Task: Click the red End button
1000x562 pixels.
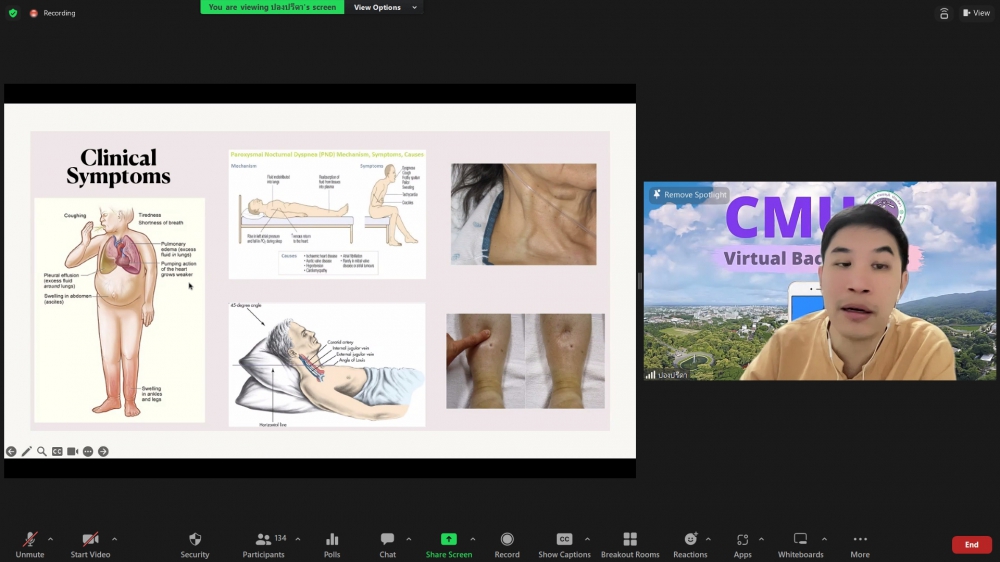Action: [x=971, y=545]
